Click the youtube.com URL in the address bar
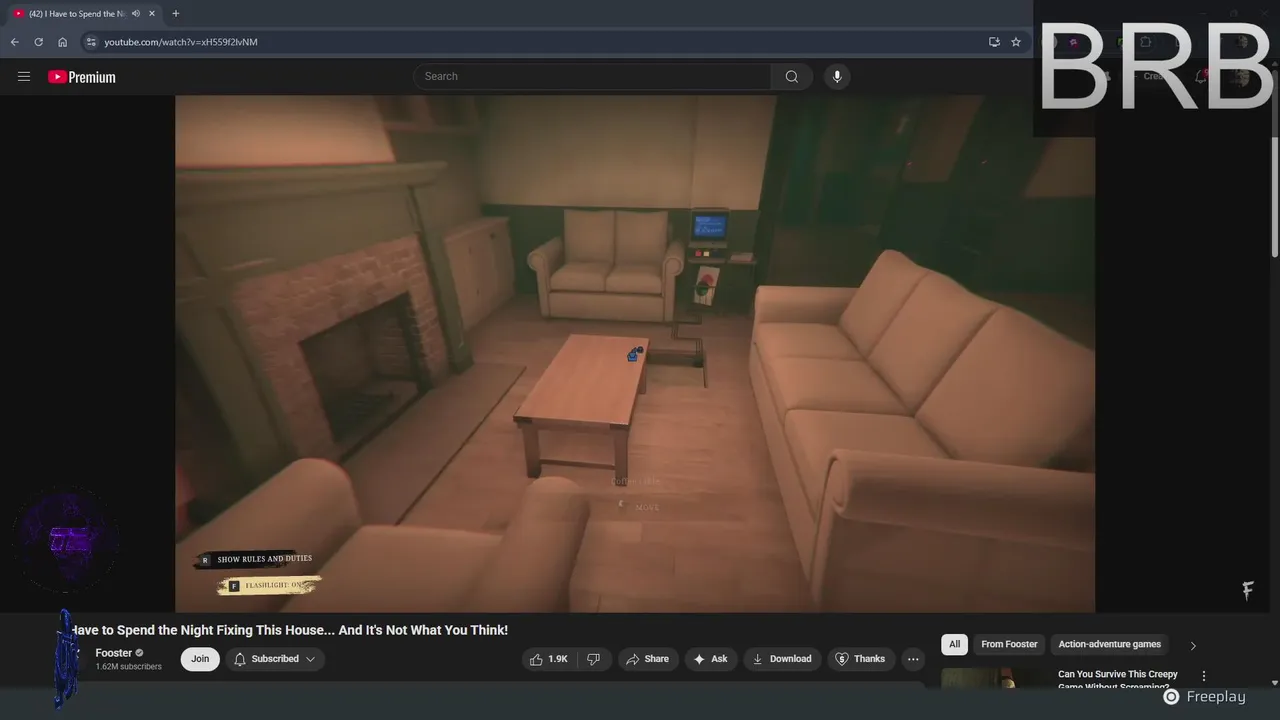This screenshot has height=720, width=1280. [x=181, y=42]
